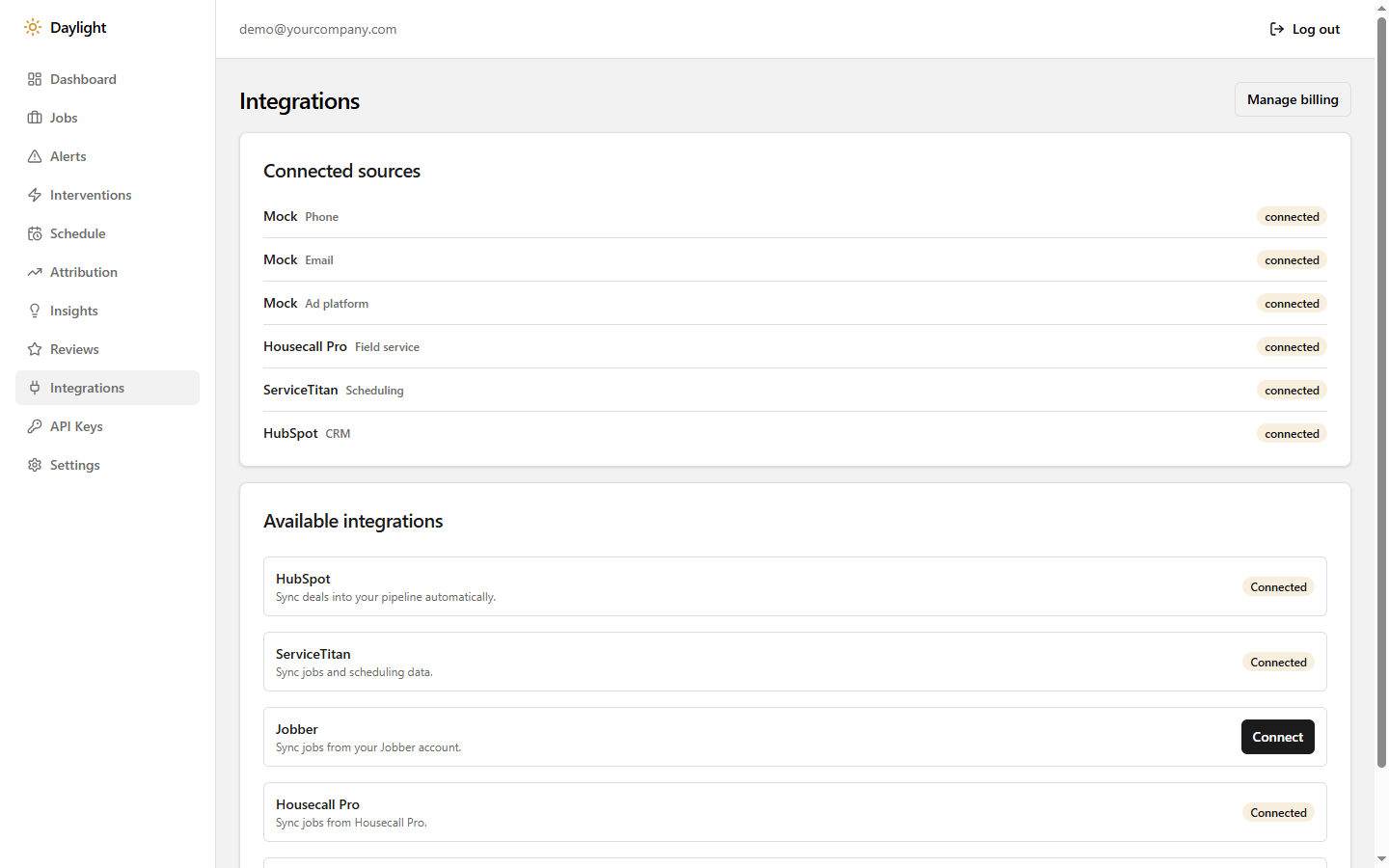Click the log out arrow icon

click(x=1277, y=29)
